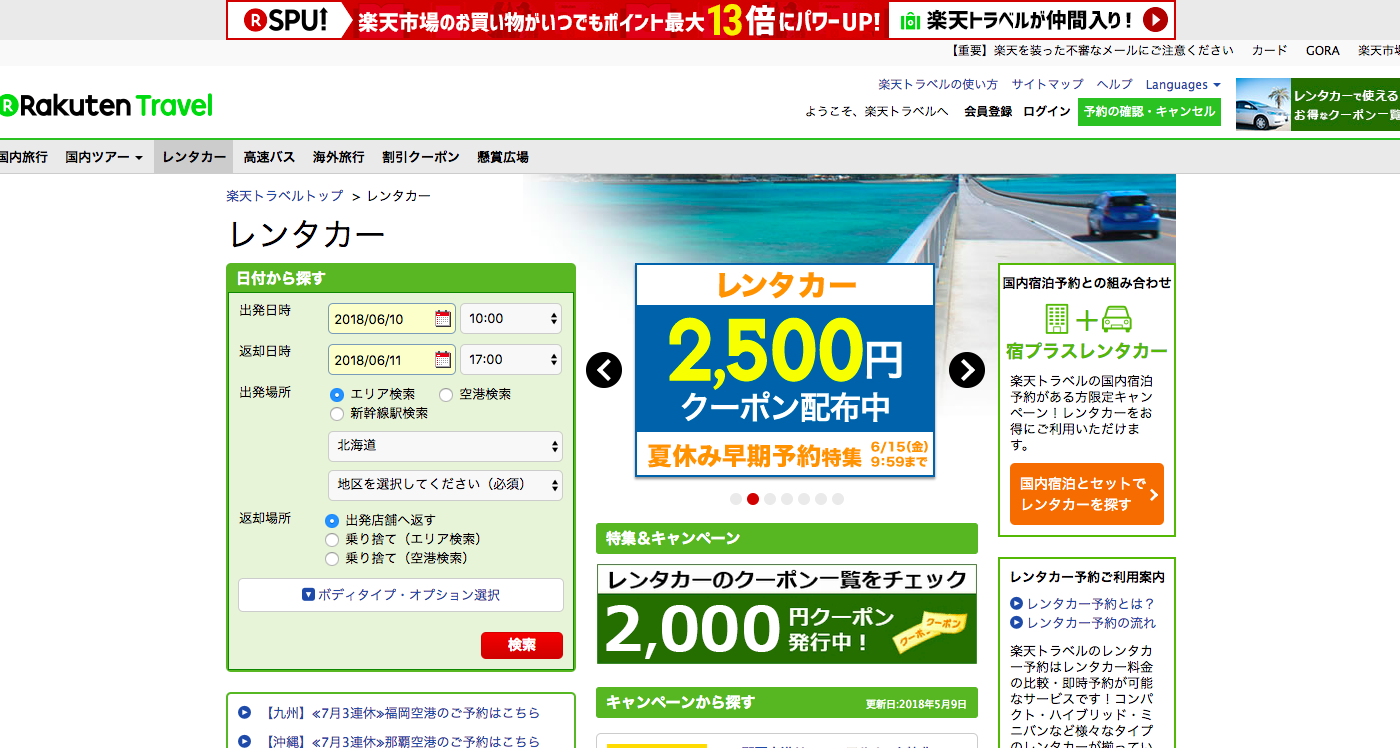The width and height of the screenshot is (1400, 748).
Task: Open the return date calendar icon
Action: tap(443, 360)
